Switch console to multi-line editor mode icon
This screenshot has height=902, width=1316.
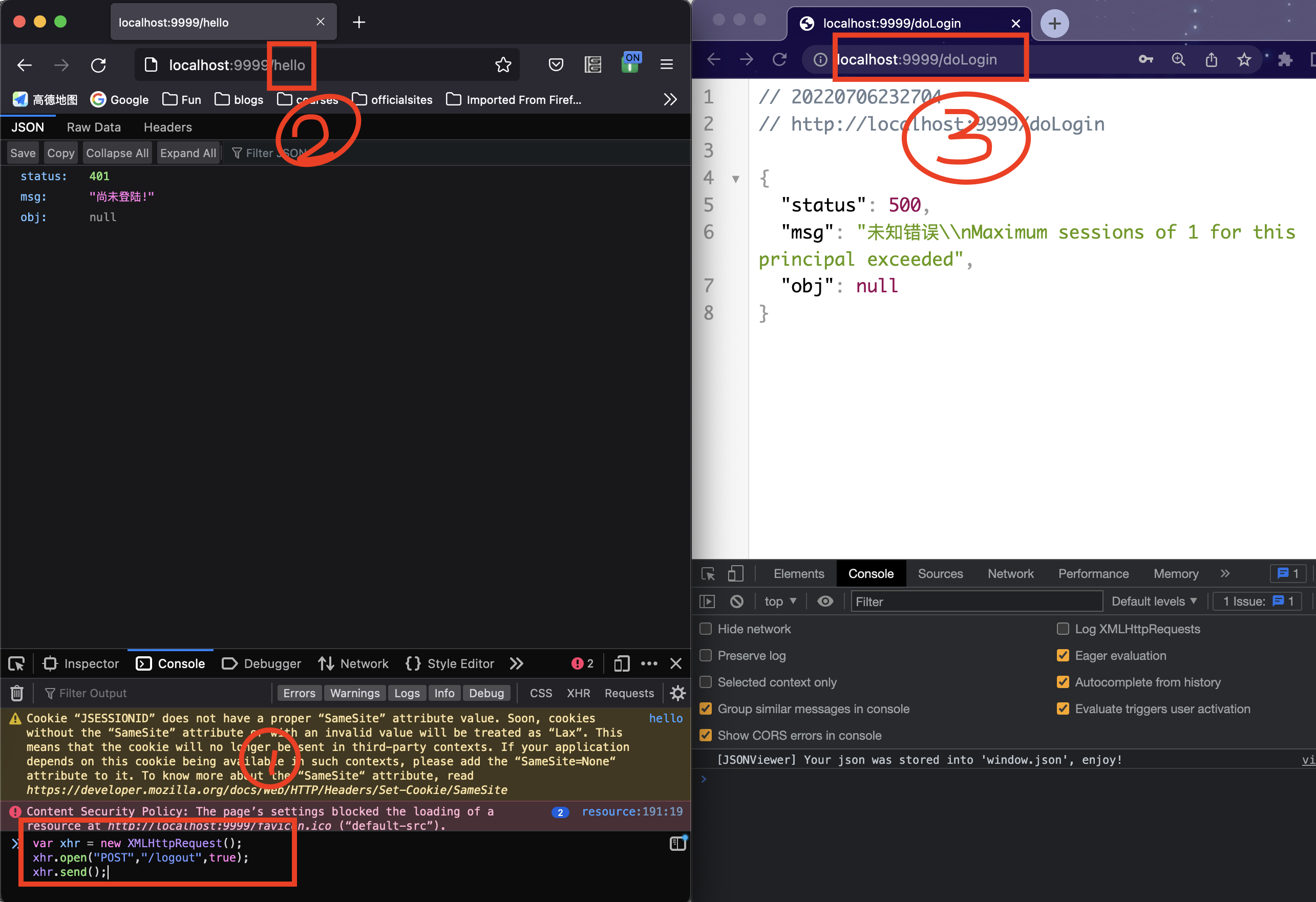coord(678,844)
